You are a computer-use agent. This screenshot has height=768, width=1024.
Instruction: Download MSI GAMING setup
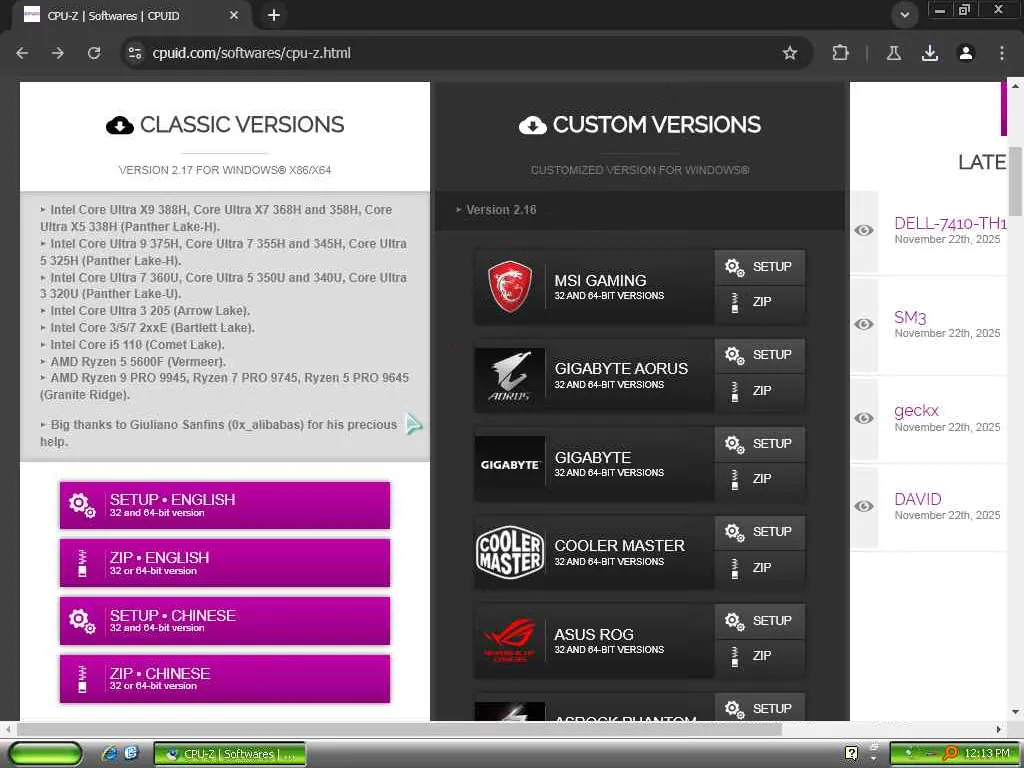coord(760,266)
